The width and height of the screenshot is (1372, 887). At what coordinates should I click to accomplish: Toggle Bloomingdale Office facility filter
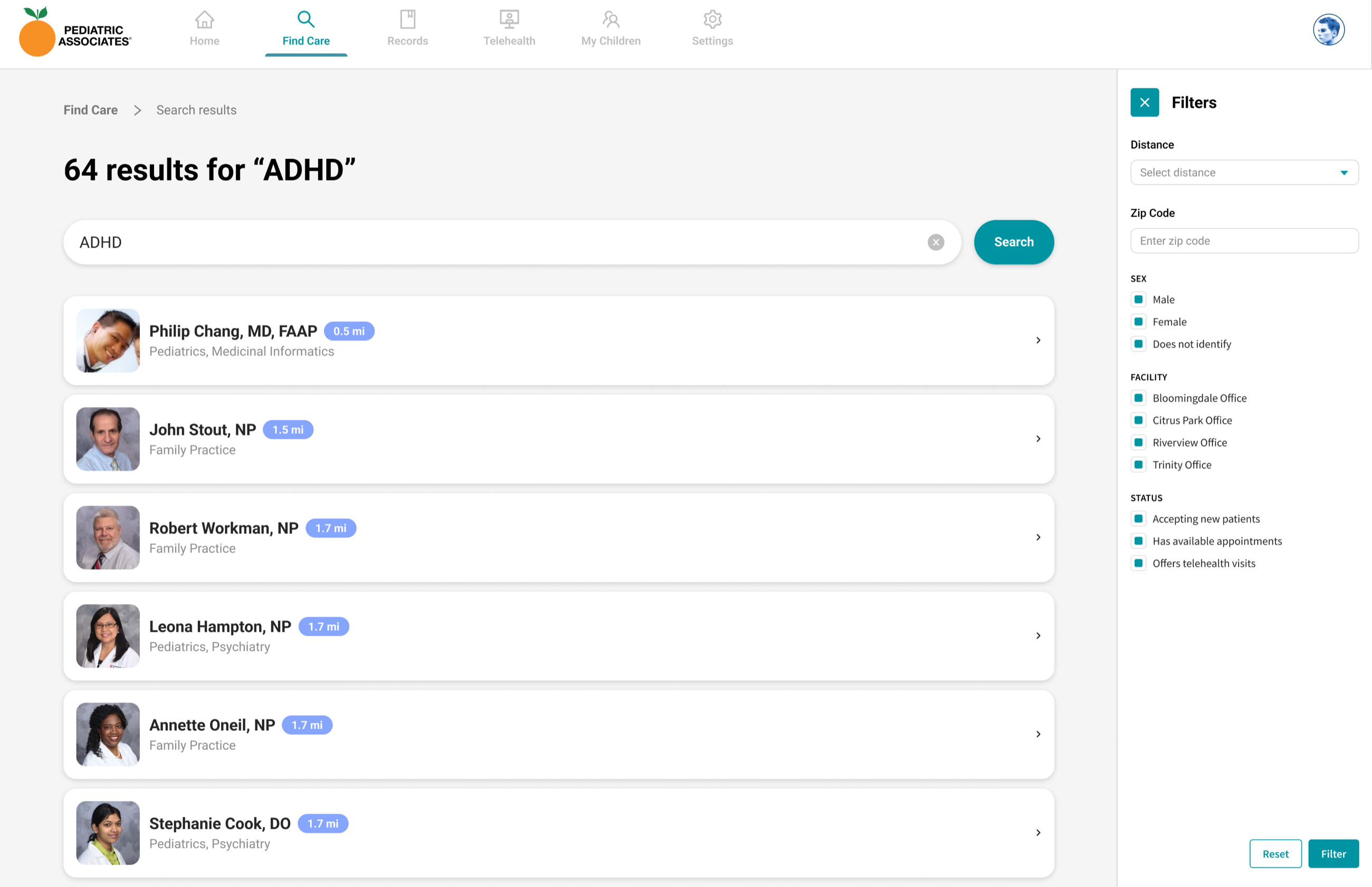(1138, 398)
